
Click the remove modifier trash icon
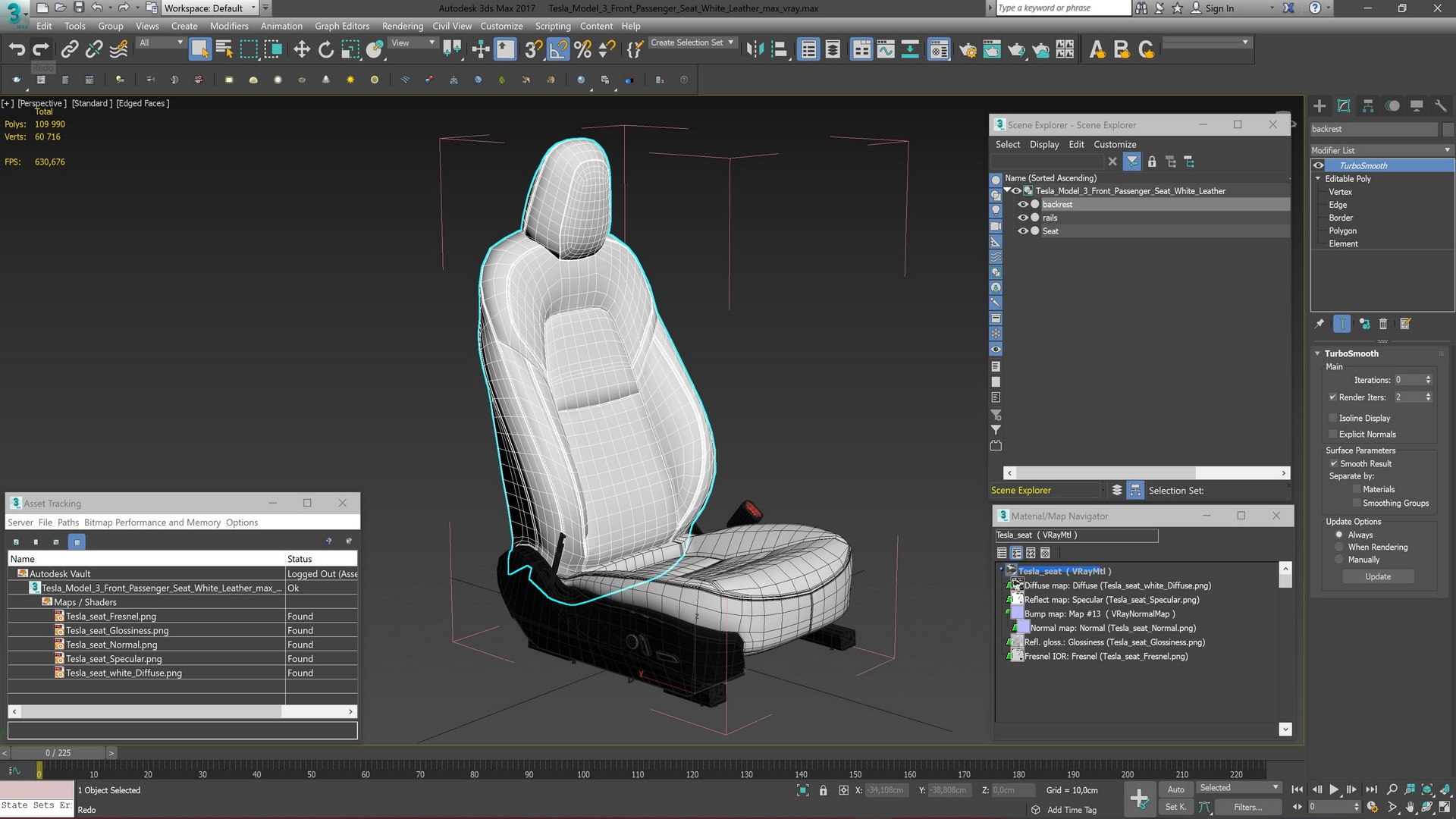click(x=1383, y=325)
